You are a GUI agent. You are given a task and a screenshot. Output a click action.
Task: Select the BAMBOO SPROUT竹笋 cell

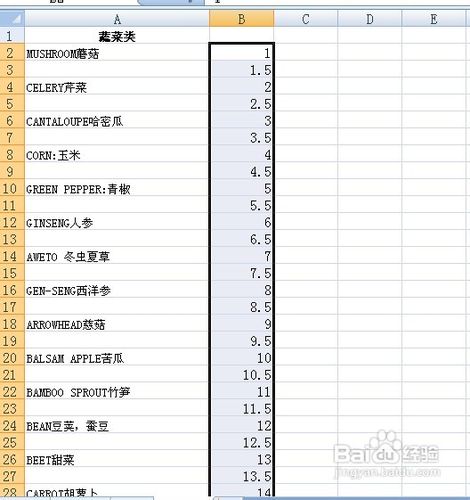pos(117,391)
